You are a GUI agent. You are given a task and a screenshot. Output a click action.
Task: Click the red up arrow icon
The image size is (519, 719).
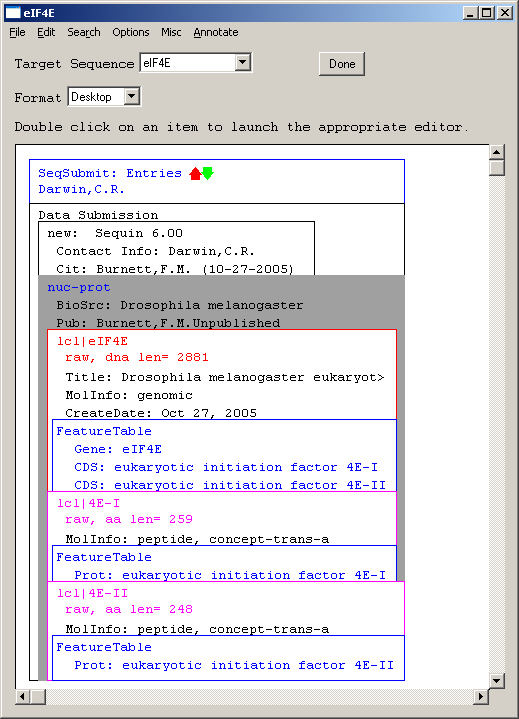point(195,174)
